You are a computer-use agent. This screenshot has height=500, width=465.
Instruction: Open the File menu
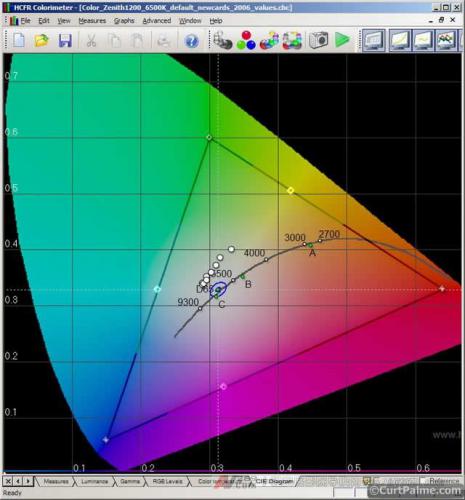[x=26, y=21]
